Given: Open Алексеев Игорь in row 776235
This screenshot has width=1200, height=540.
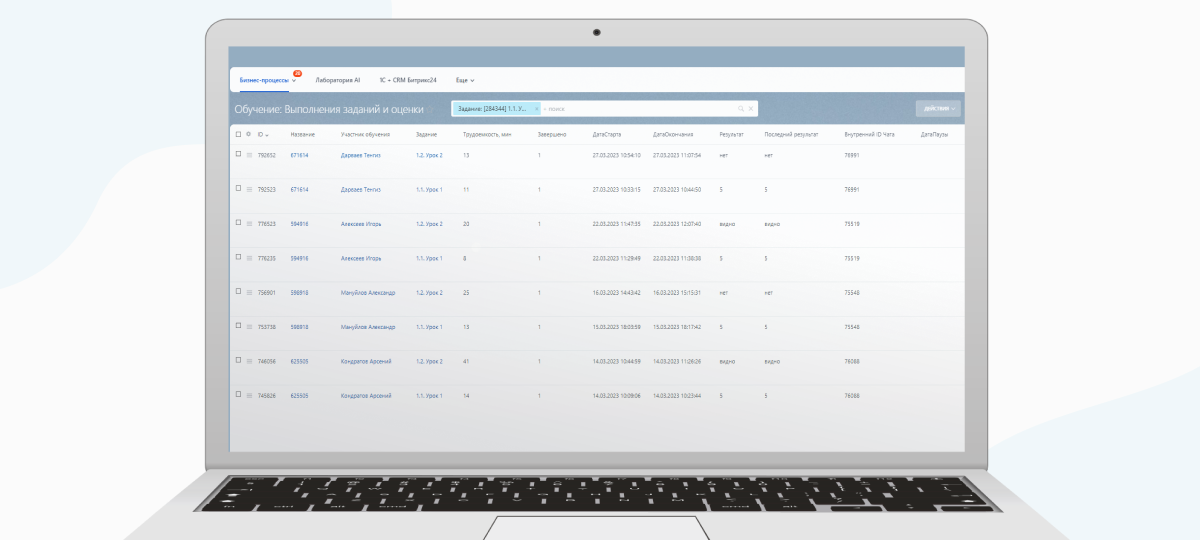Looking at the screenshot, I should pyautogui.click(x=361, y=258).
